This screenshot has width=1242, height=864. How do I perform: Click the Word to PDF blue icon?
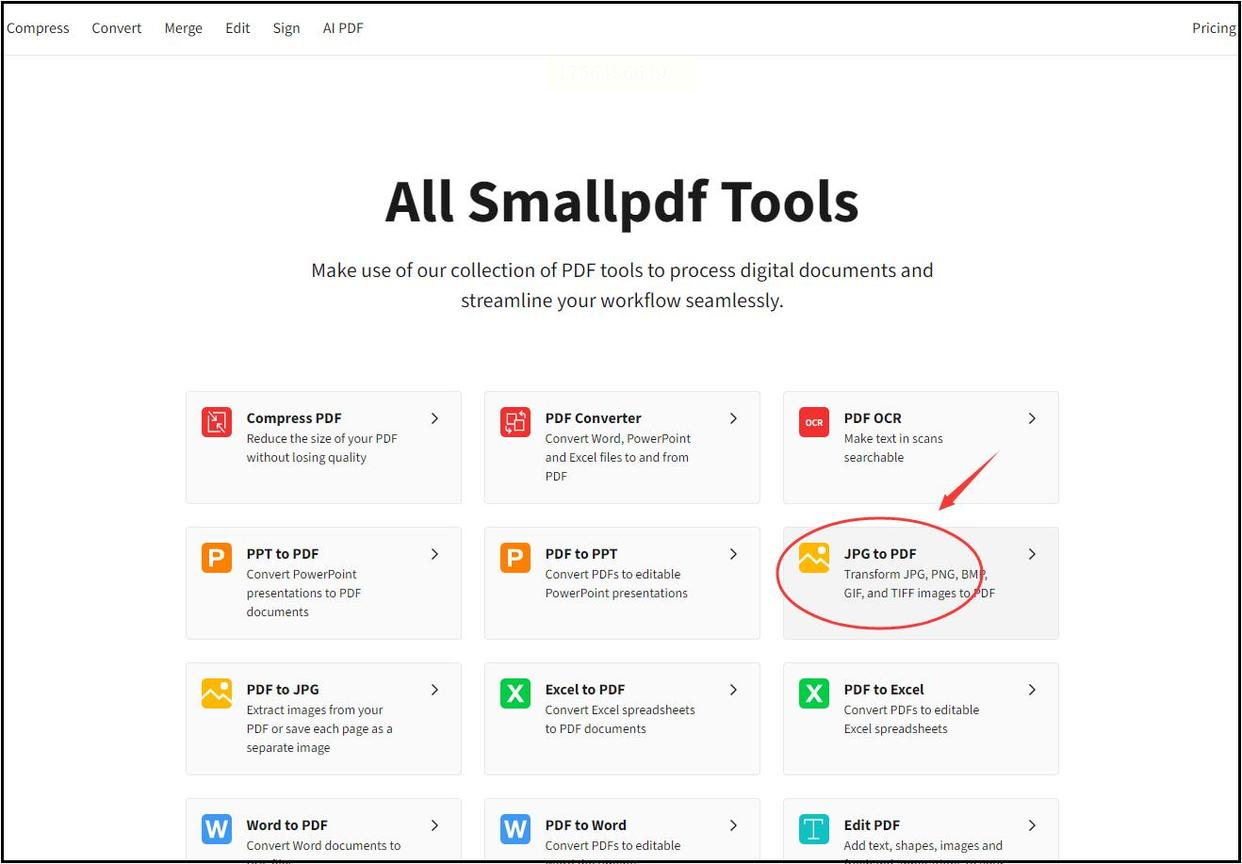click(217, 829)
